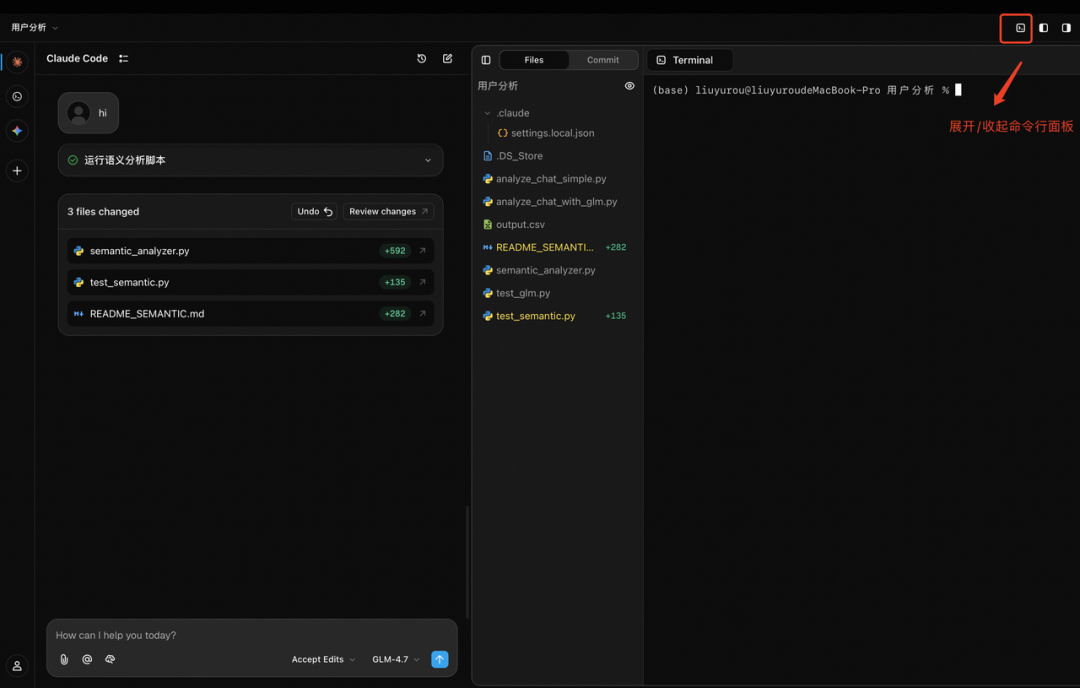Open the 用户分析 project dropdown
Image resolution: width=1080 pixels, height=688 pixels.
[x=34, y=28]
